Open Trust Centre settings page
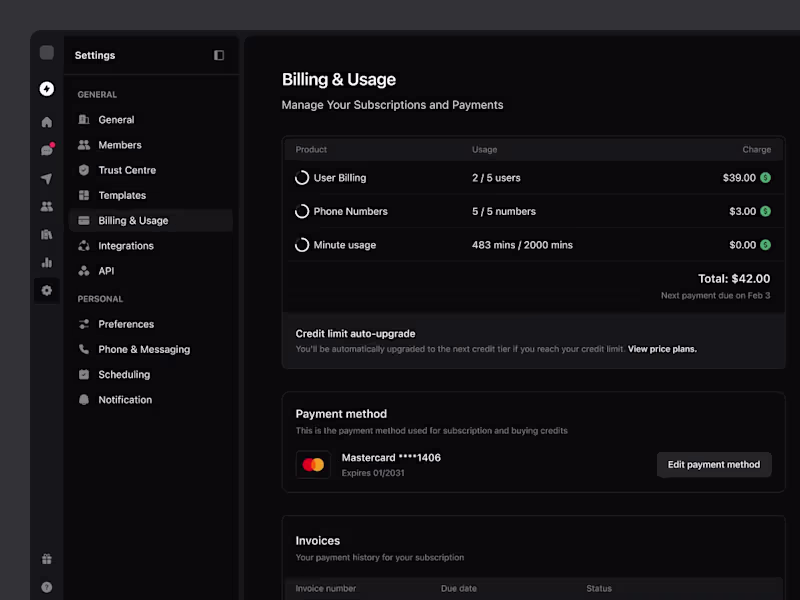 point(127,170)
